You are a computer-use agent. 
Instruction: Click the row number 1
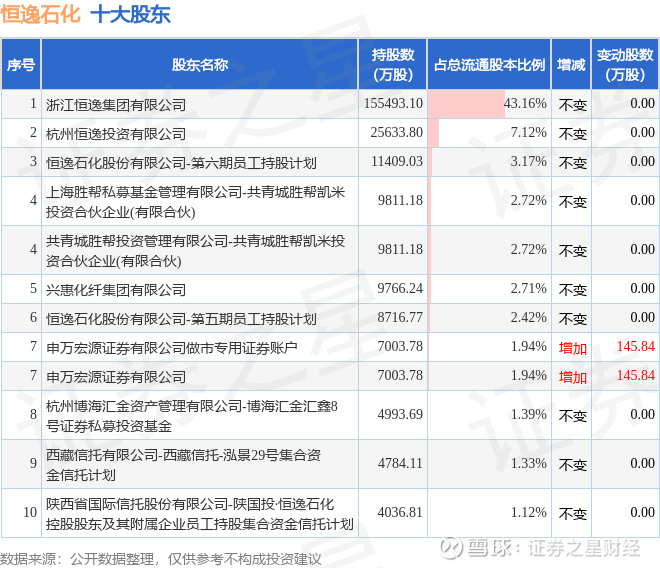pos(33,104)
